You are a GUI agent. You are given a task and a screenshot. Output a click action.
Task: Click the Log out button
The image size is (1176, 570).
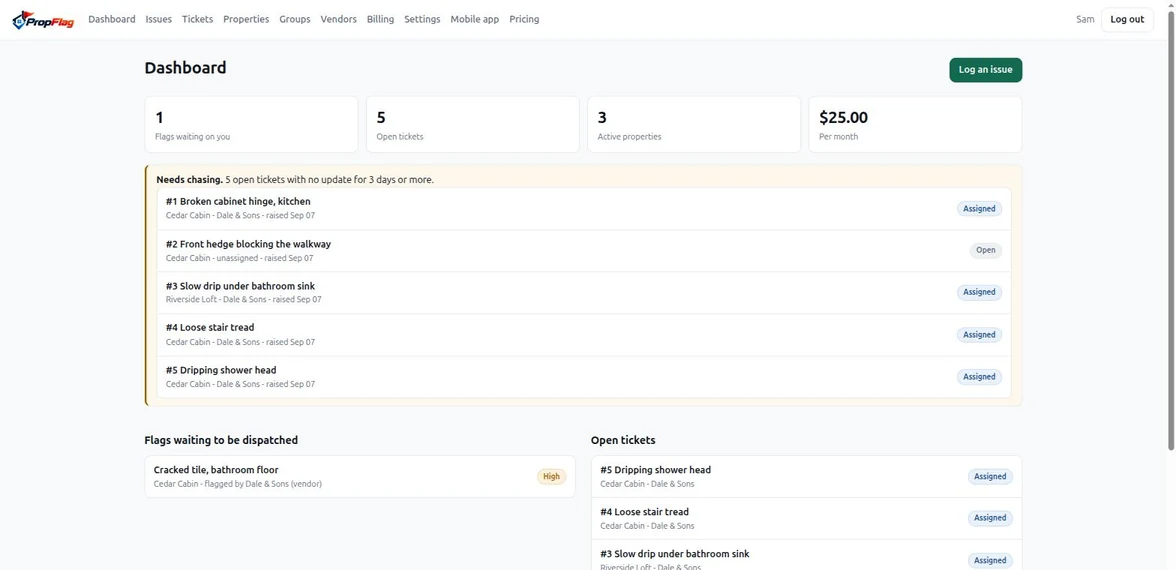(1127, 20)
